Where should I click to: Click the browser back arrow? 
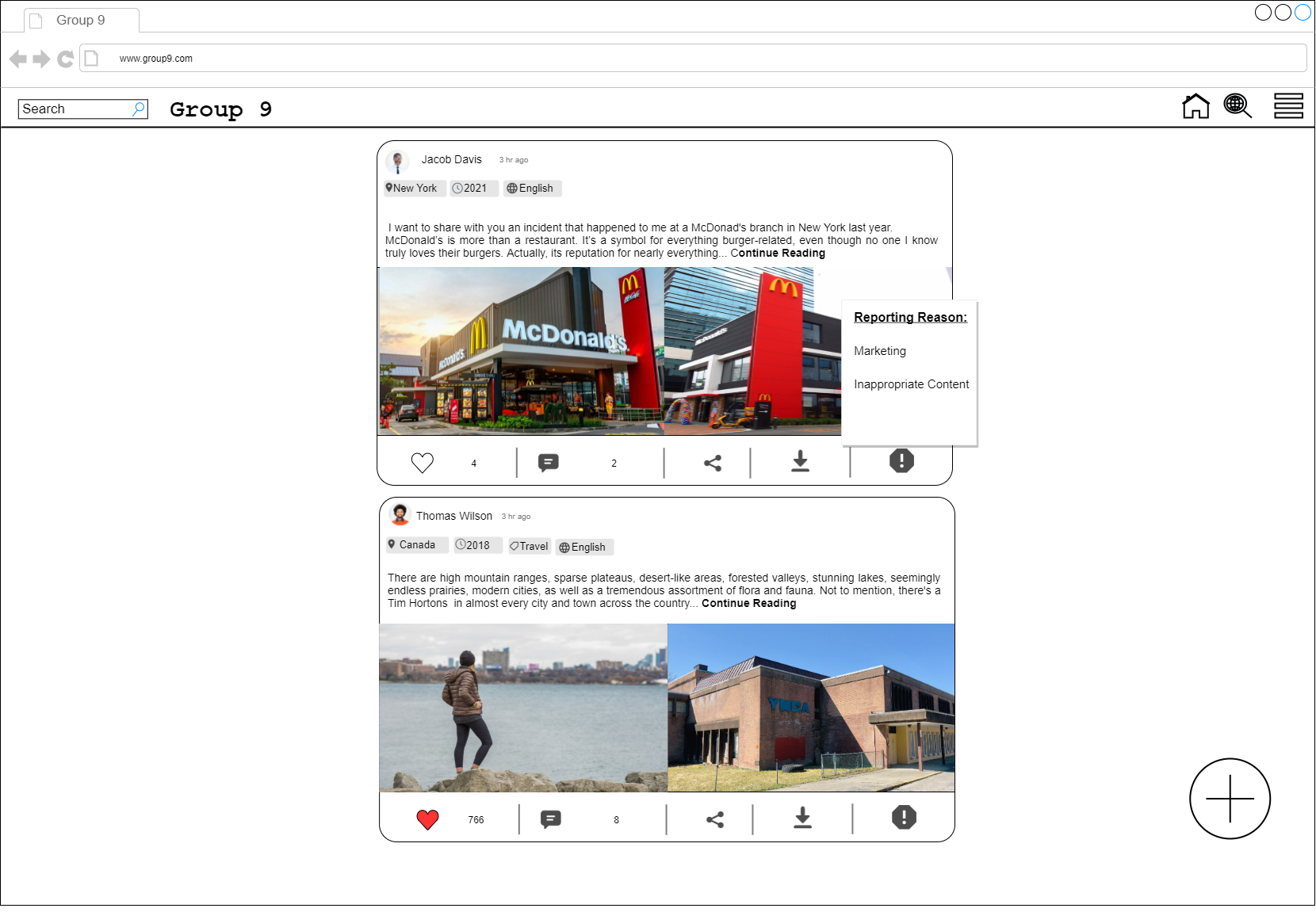click(18, 59)
